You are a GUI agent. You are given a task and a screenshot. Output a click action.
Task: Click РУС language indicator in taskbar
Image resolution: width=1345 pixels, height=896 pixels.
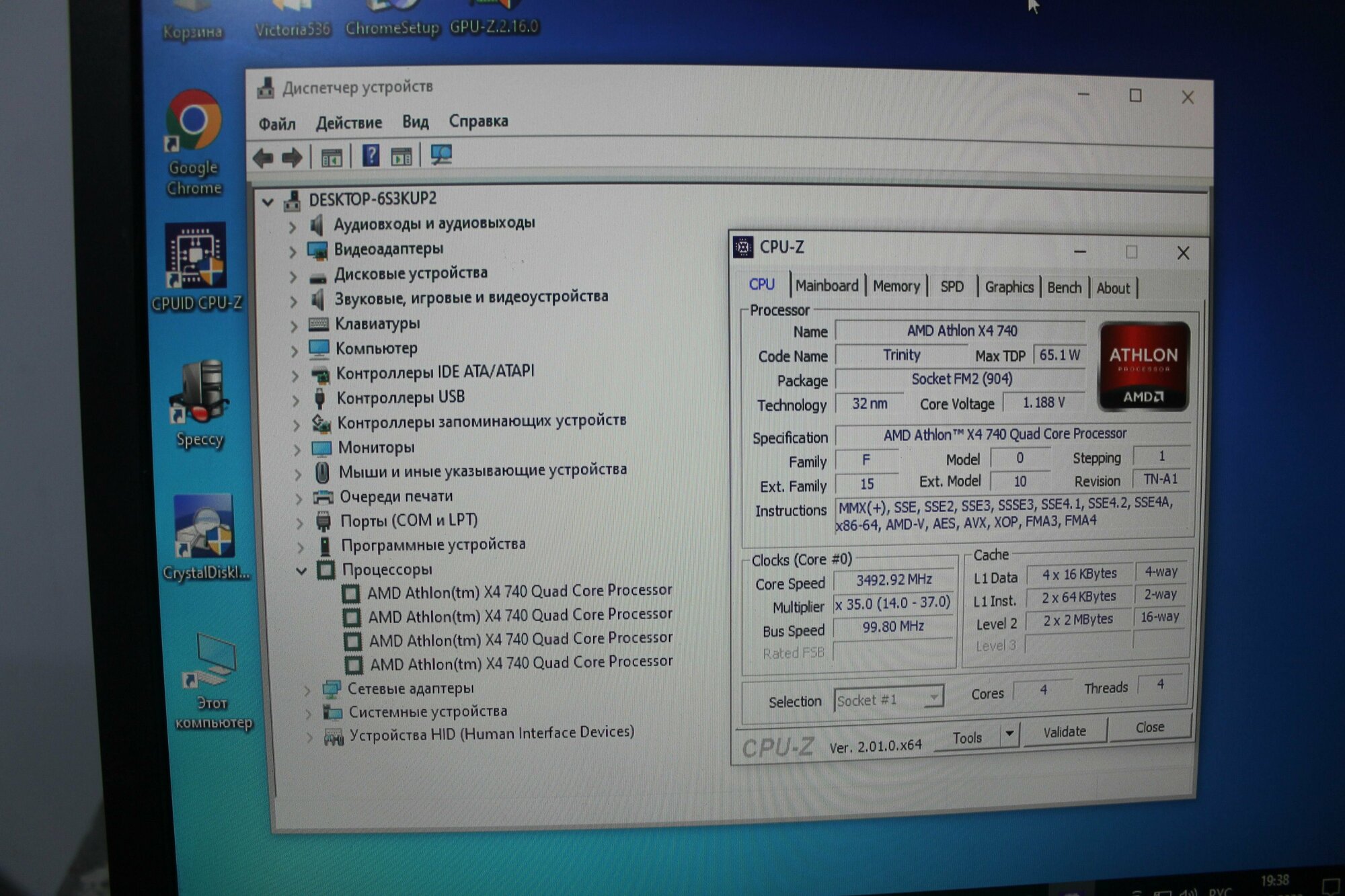point(1219,891)
